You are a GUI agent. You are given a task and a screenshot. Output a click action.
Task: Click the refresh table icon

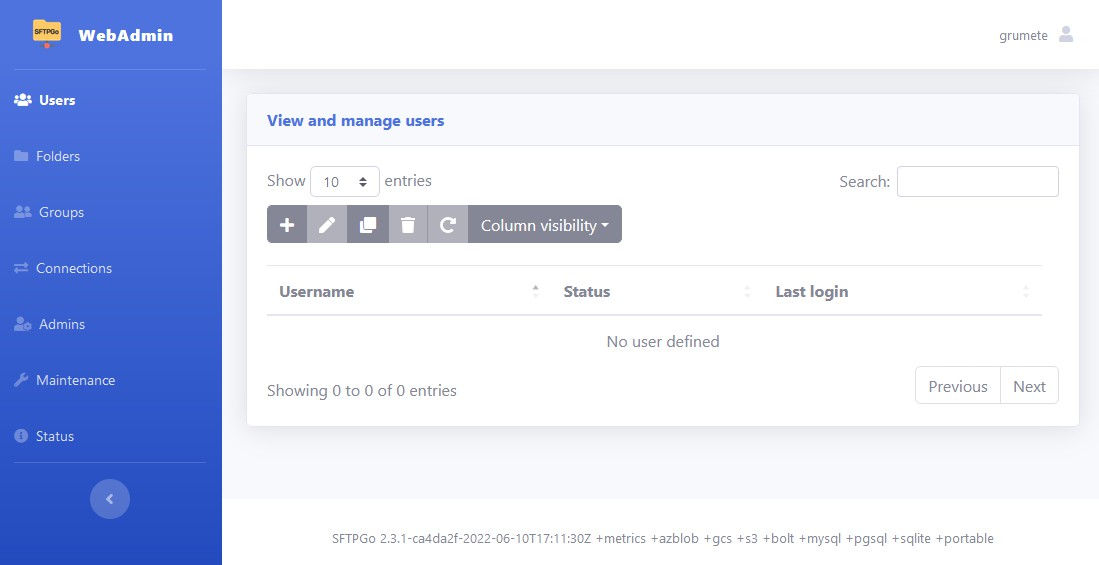[x=448, y=225]
